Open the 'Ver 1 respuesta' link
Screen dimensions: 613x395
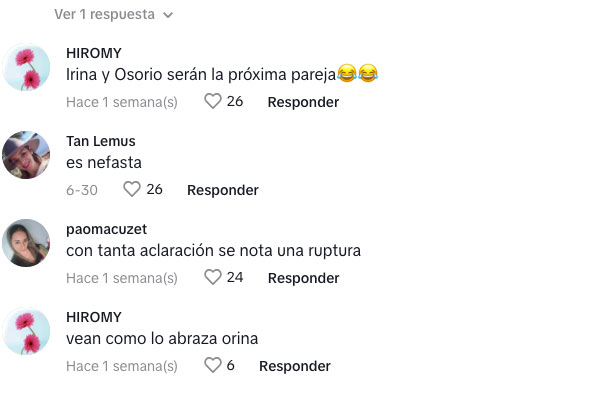pyautogui.click(x=104, y=14)
